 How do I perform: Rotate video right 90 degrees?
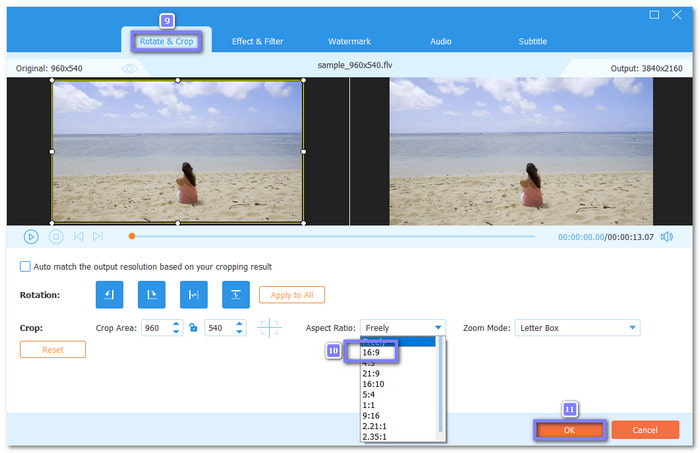tap(152, 295)
